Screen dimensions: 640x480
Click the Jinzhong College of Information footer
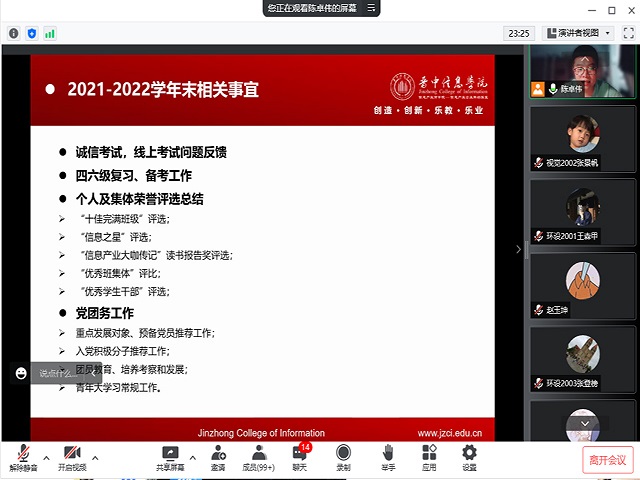261,433
